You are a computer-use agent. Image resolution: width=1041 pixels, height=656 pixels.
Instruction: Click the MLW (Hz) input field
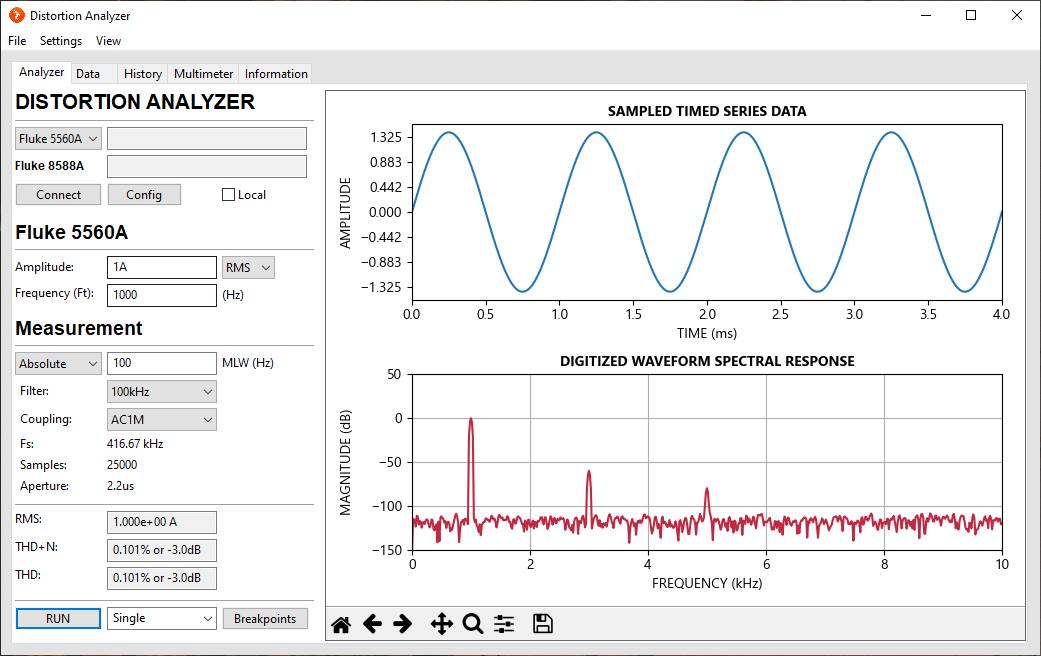(x=161, y=363)
